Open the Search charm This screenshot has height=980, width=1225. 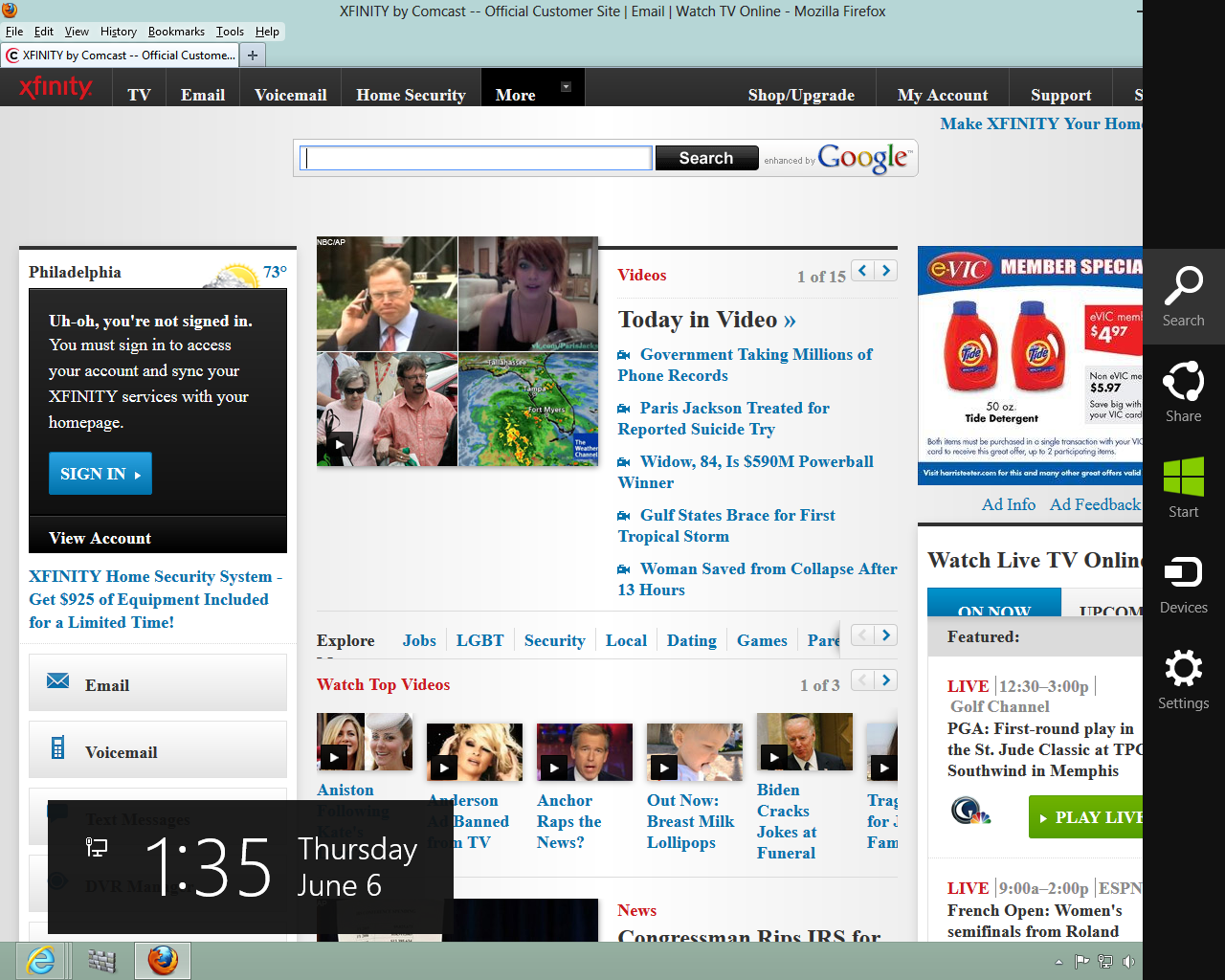pyautogui.click(x=1183, y=297)
